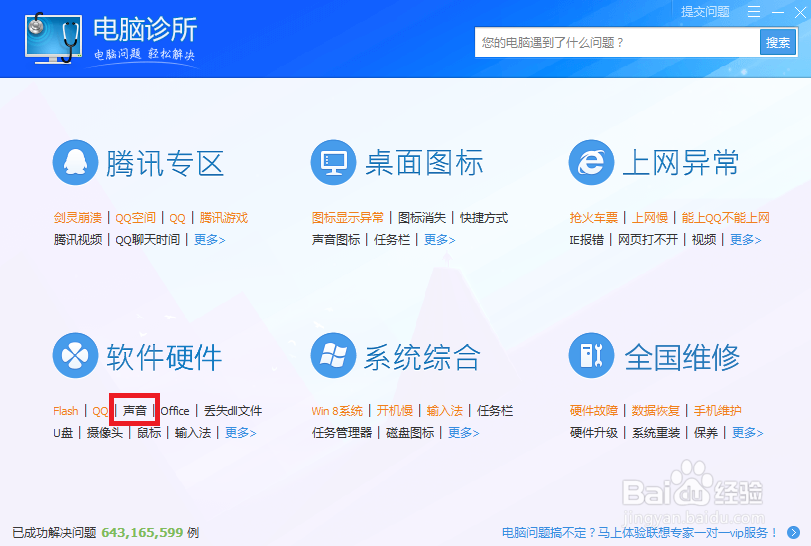Click the 搜索 button
The image size is (811, 546).
coord(778,42)
